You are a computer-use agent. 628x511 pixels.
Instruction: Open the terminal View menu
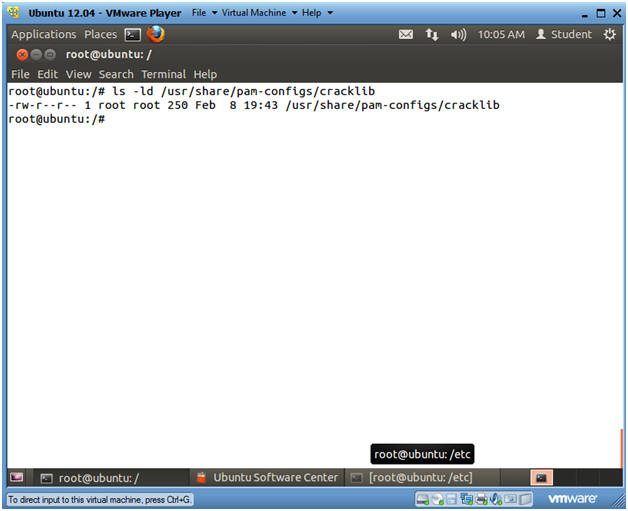coord(78,74)
